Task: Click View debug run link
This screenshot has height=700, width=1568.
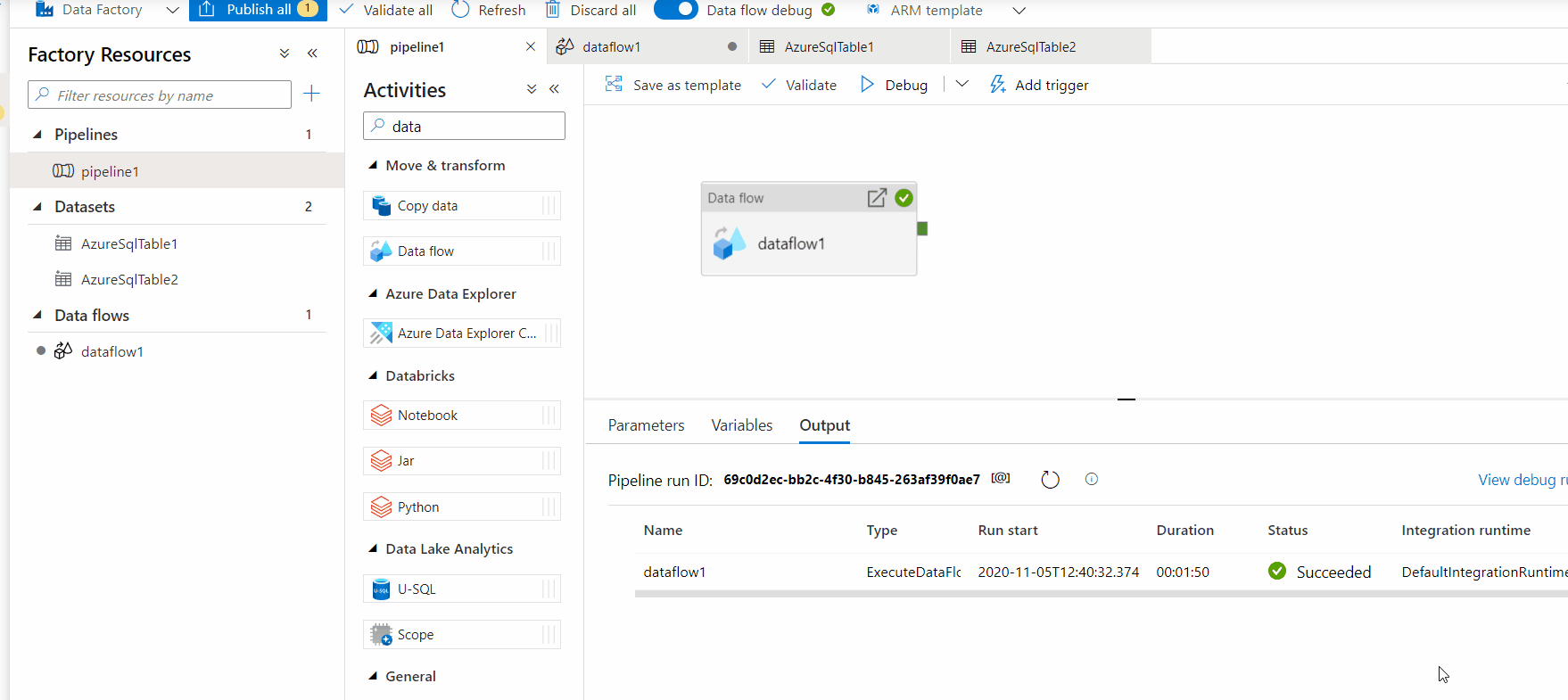Action: click(x=1523, y=480)
